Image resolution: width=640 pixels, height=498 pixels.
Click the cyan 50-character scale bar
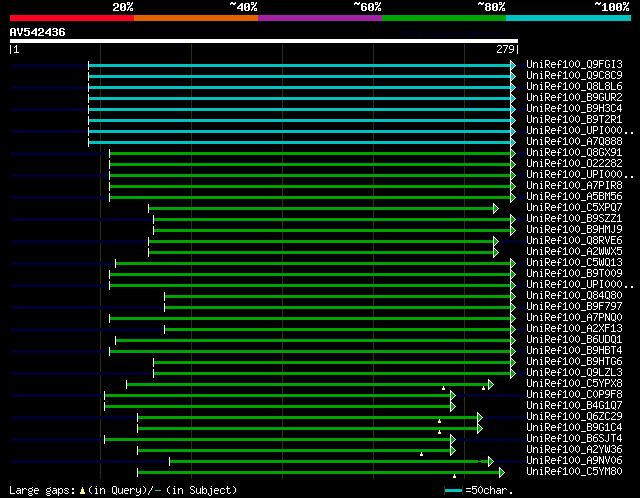click(453, 491)
